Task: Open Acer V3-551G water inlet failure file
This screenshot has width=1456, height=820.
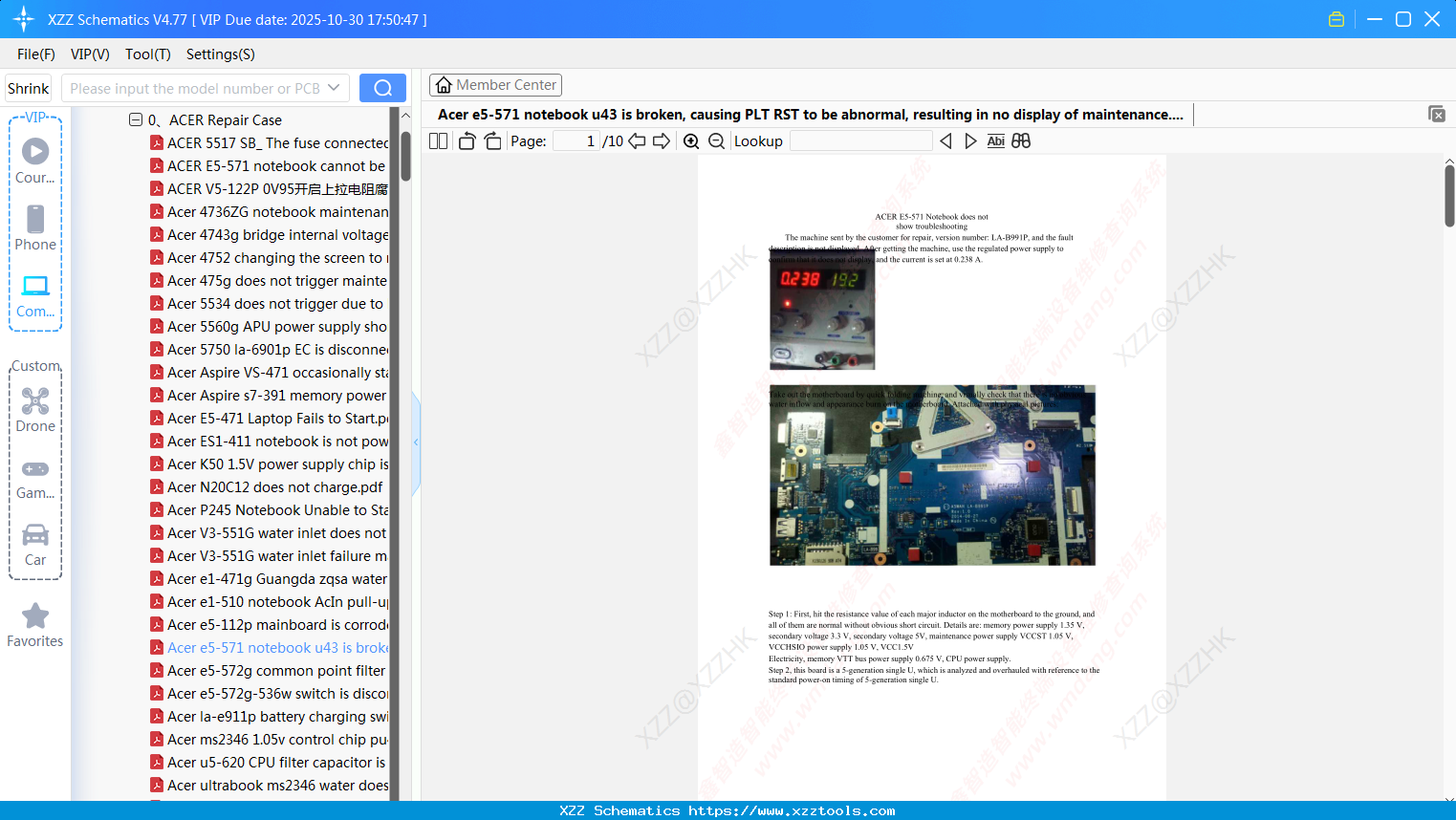Action: [269, 555]
